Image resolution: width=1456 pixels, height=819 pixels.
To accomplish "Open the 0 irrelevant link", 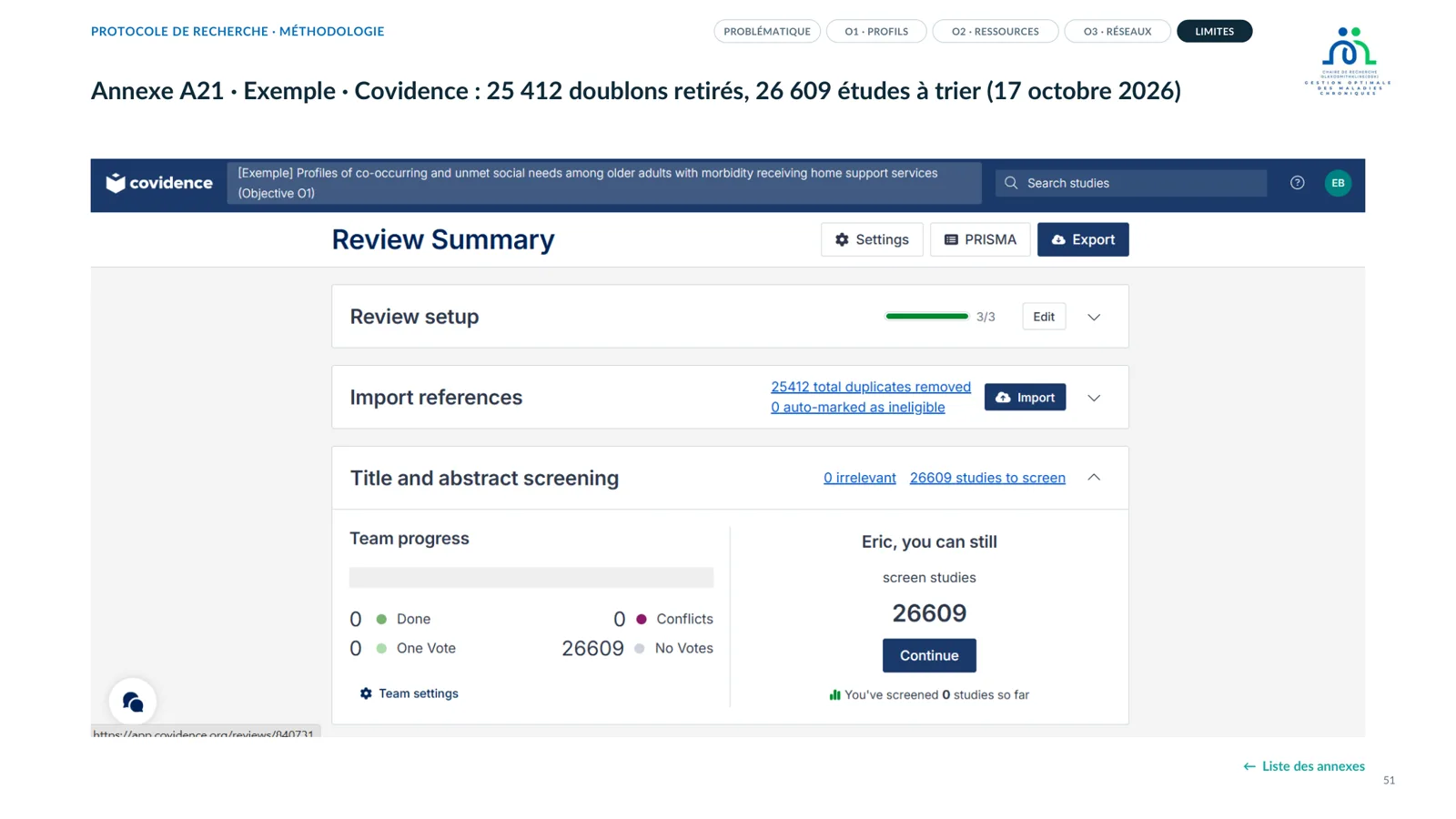I will (x=860, y=478).
